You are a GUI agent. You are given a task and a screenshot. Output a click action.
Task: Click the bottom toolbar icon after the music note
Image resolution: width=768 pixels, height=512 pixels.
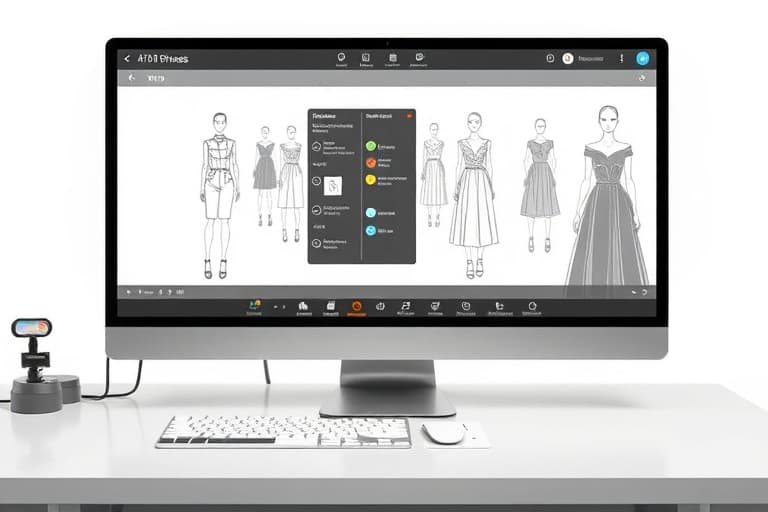435,307
